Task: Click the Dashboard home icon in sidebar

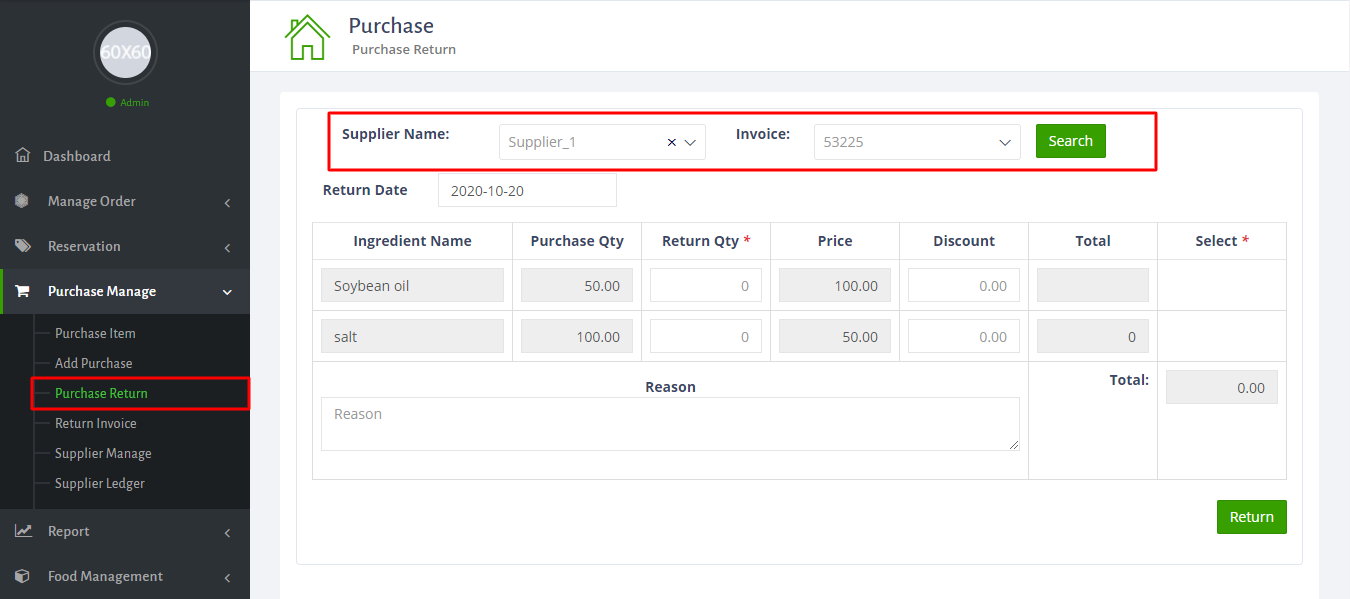Action: point(22,156)
